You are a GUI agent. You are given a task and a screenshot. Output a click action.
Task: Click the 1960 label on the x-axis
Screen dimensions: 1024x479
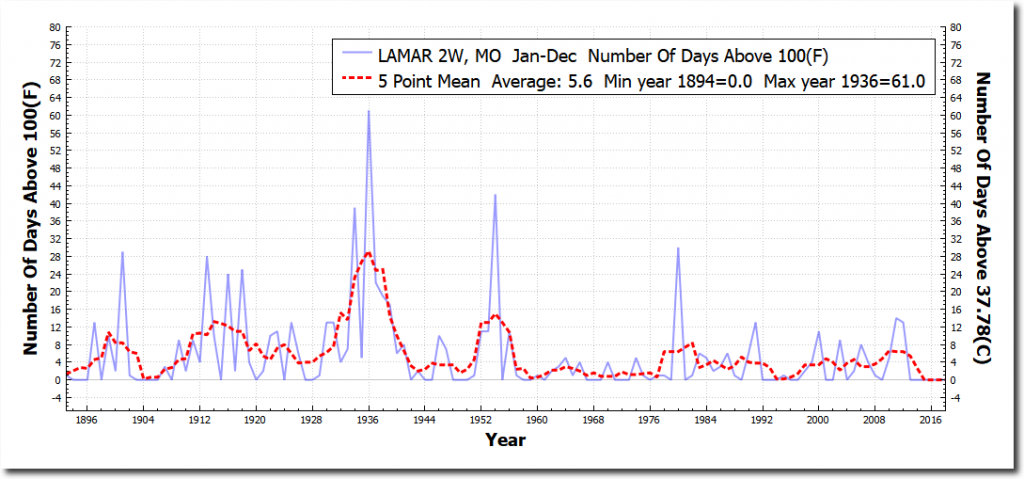pyautogui.click(x=537, y=420)
